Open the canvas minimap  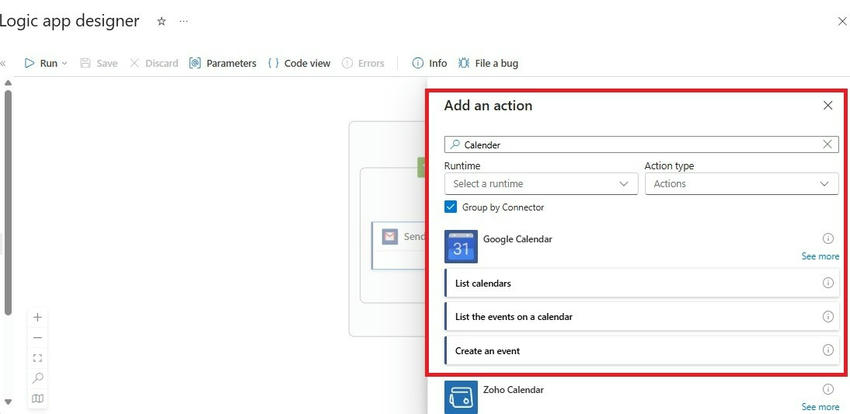coord(38,398)
